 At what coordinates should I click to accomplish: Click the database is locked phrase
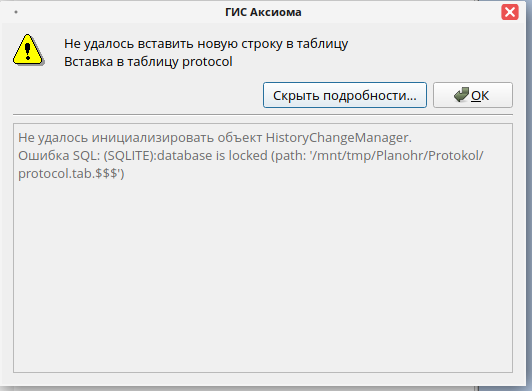click(212, 156)
